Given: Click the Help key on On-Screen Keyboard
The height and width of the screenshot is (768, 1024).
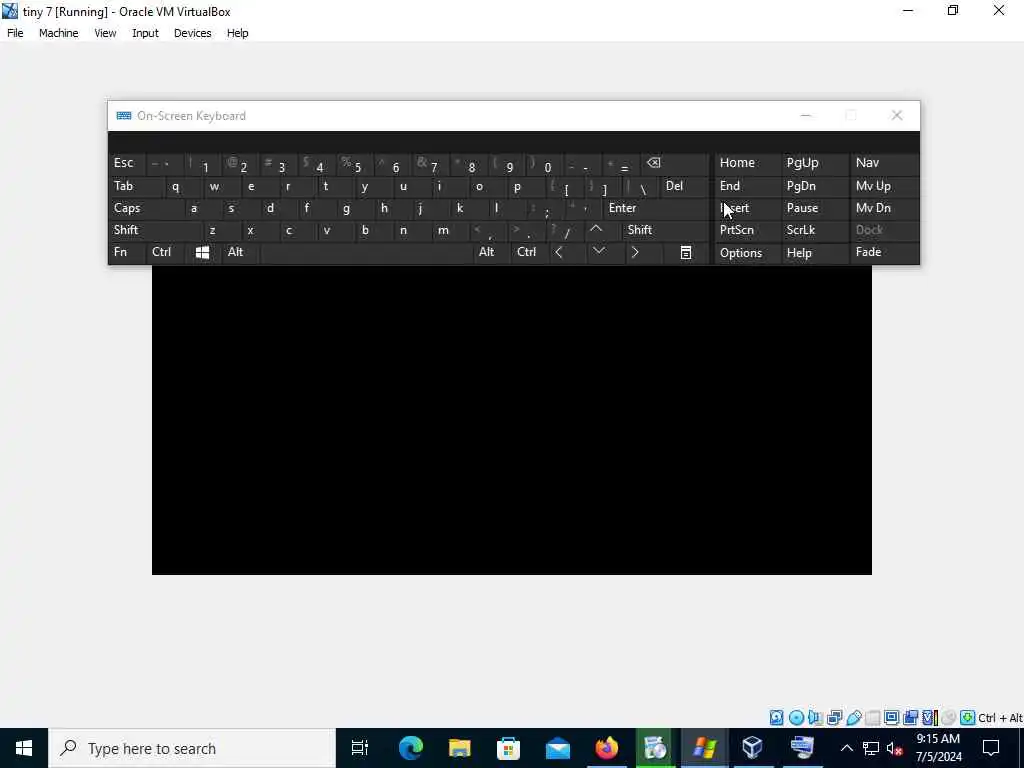Looking at the screenshot, I should (814, 253).
